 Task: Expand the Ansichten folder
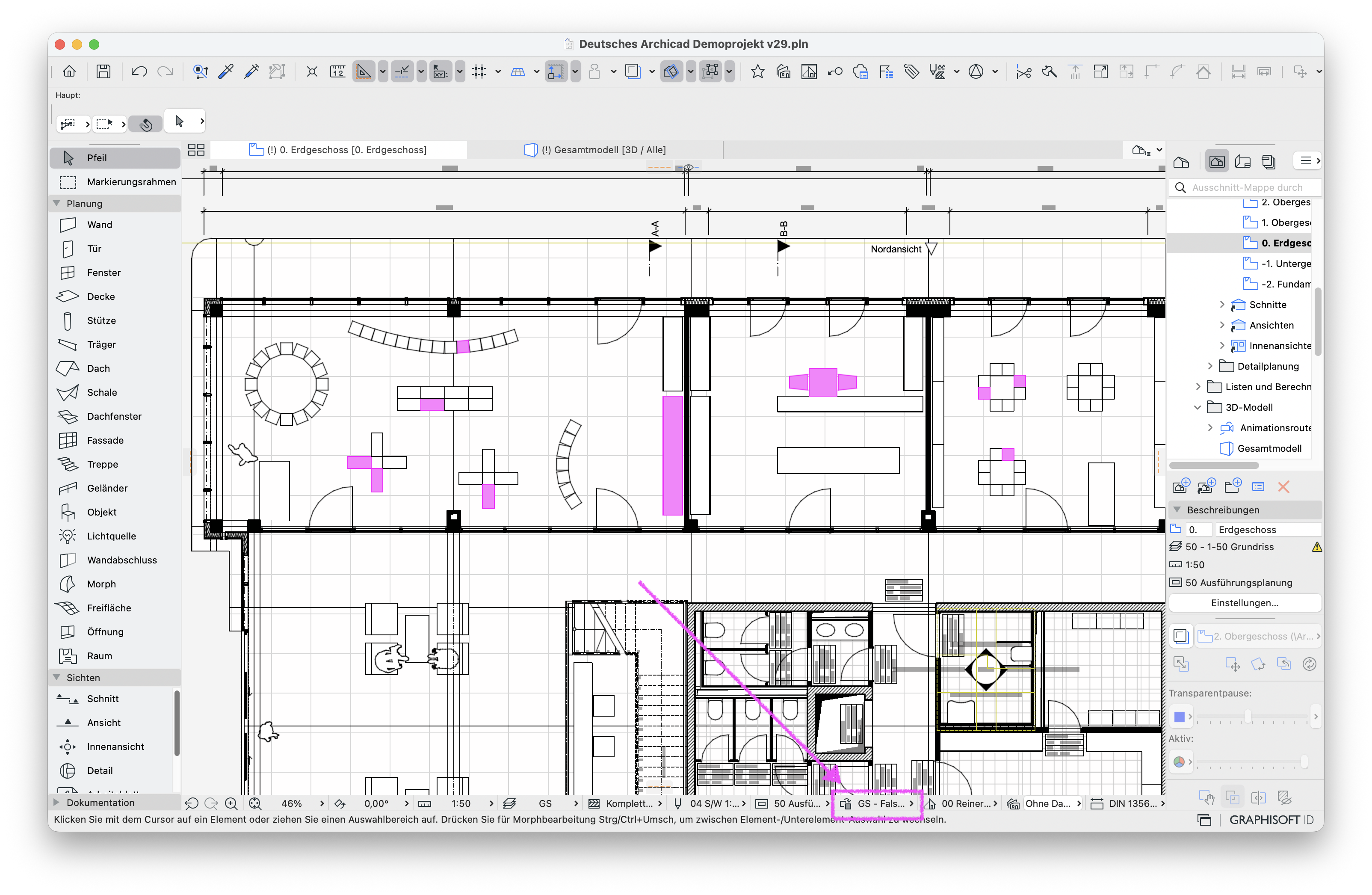(x=1222, y=325)
